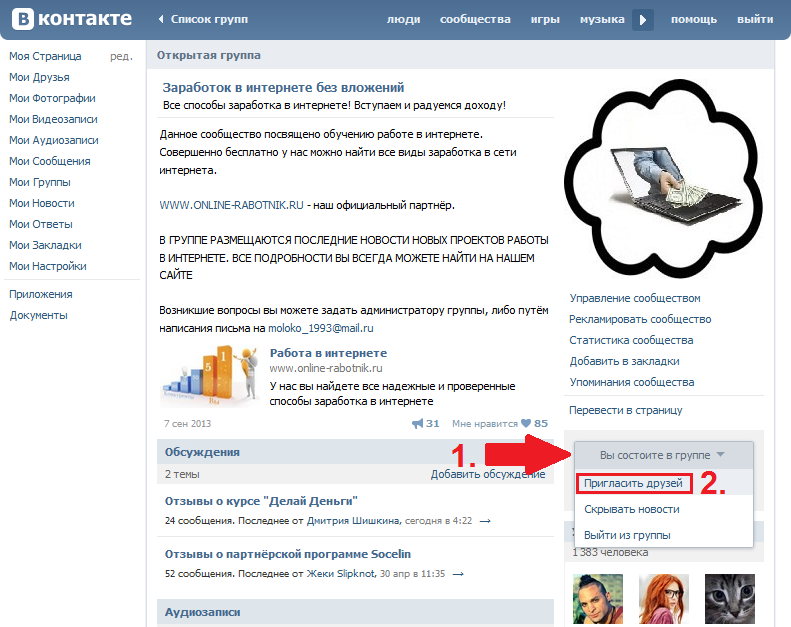This screenshot has width=791, height=627.
Task: Expand the Вы состоите в группе dropdown
Action: [663, 455]
